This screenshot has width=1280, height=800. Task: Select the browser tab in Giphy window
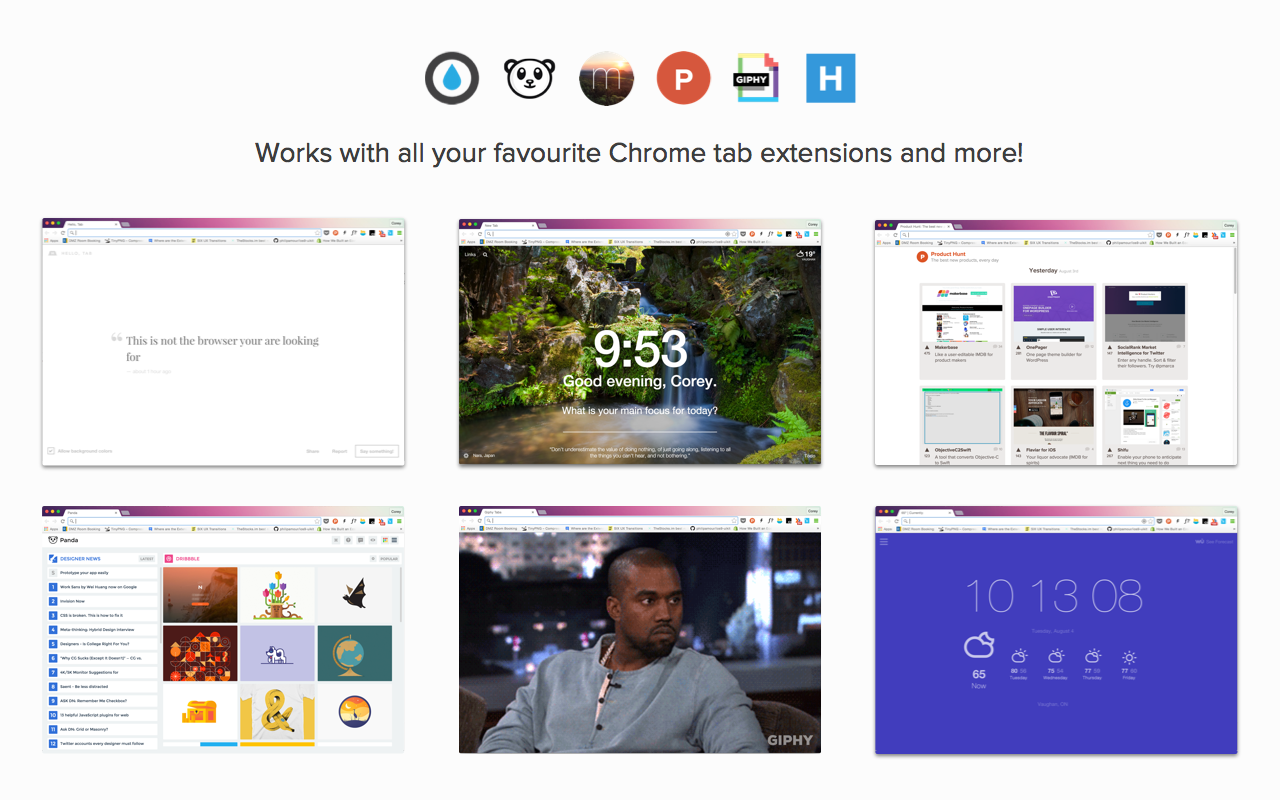(x=508, y=512)
